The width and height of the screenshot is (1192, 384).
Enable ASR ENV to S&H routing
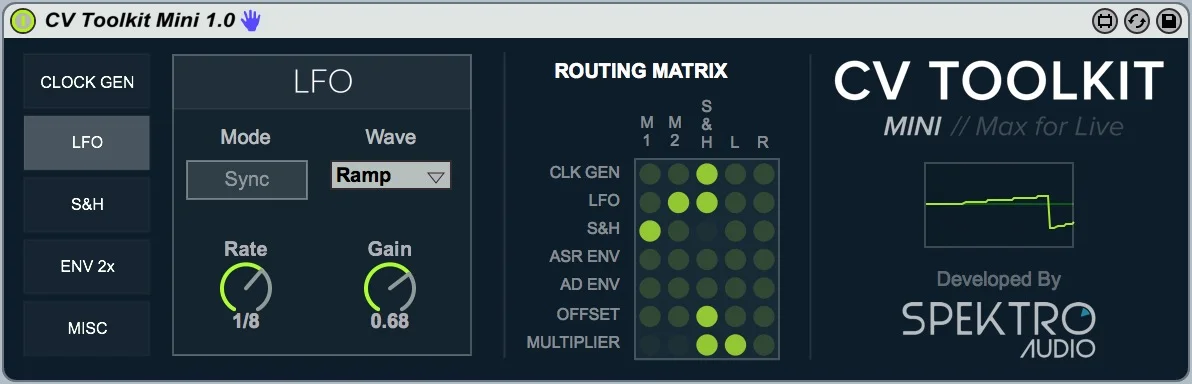[x=707, y=259]
